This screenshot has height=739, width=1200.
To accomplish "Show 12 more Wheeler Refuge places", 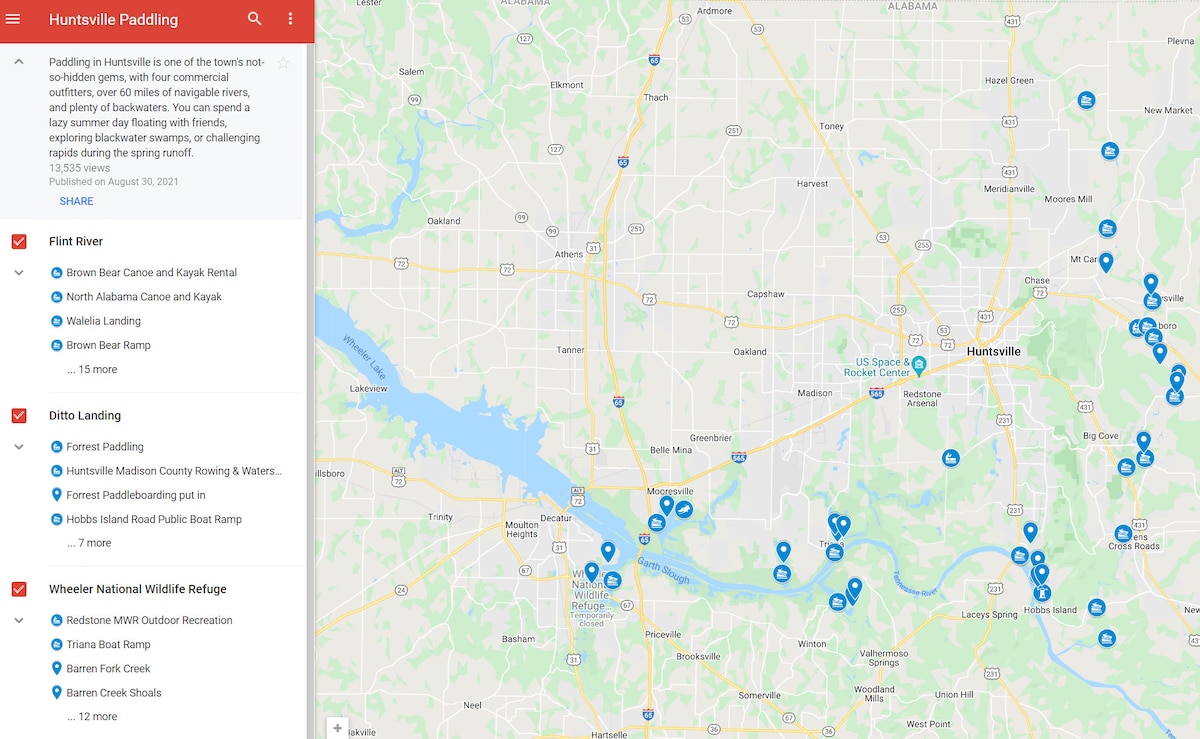I will (x=92, y=717).
